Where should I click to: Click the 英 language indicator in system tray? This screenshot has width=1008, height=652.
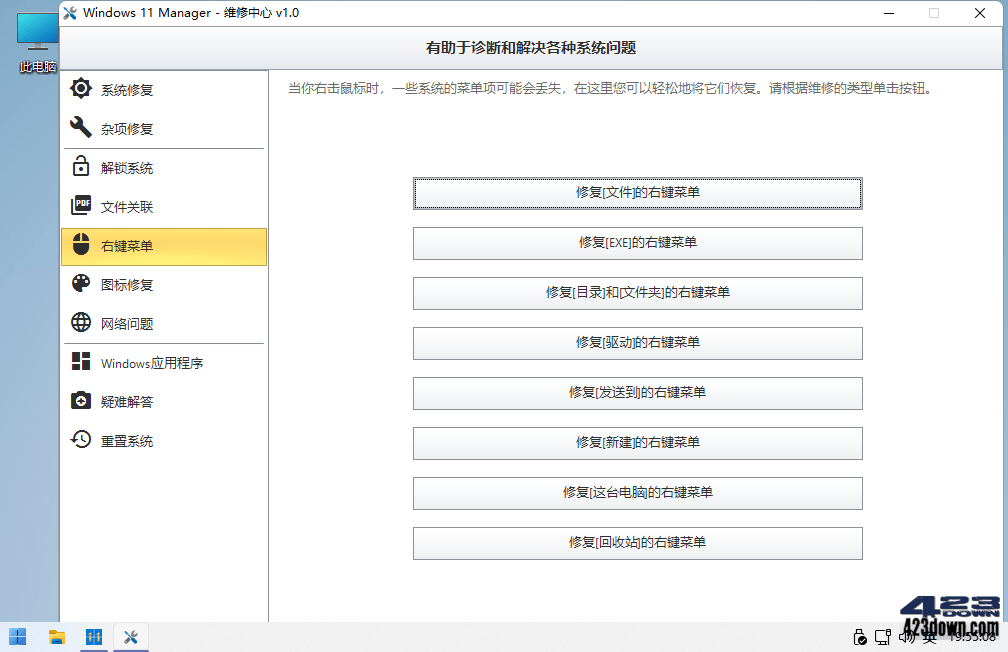pyautogui.click(x=928, y=637)
